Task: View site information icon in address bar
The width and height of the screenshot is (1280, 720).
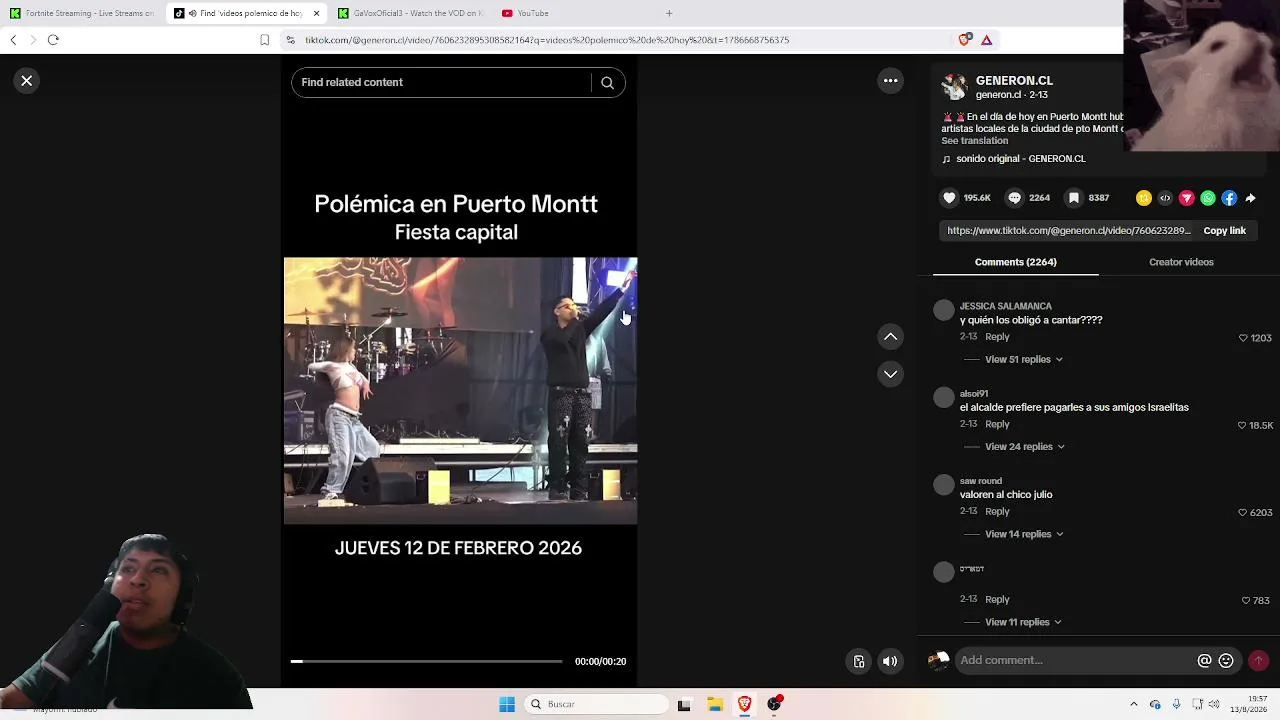Action: click(x=290, y=40)
